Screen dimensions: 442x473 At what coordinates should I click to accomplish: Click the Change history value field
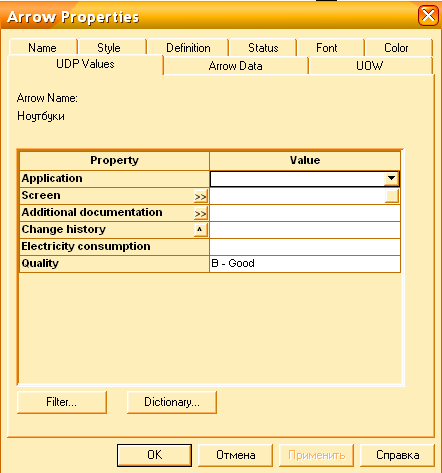click(305, 230)
